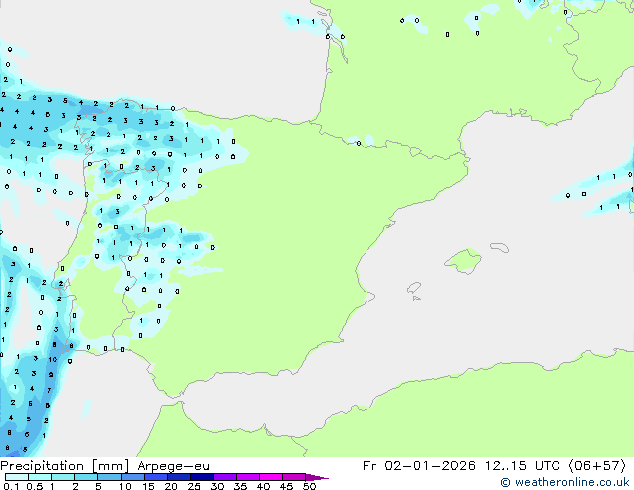This screenshot has width=634, height=490.
Task: Click the 40–45 mm magenta swatch
Action: 271,477
